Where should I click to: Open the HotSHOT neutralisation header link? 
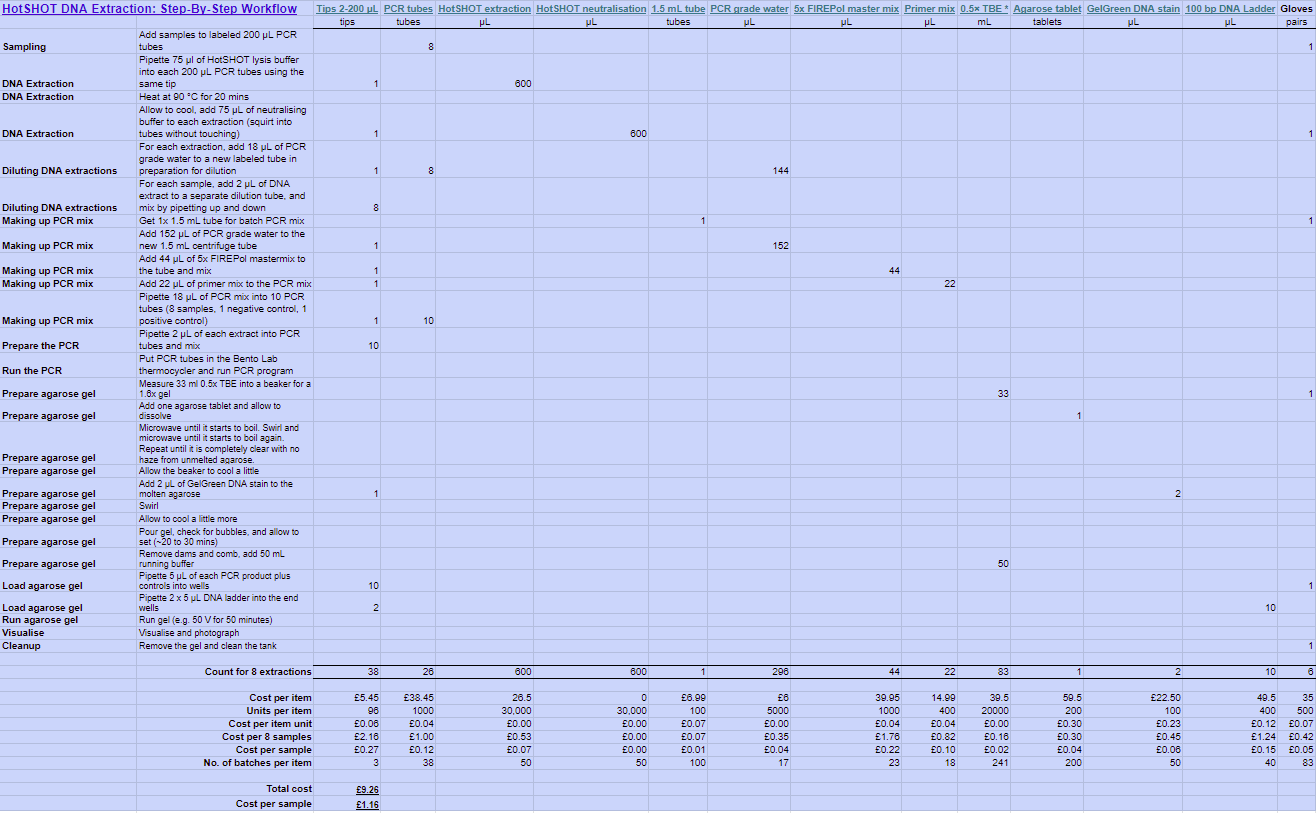pos(591,9)
